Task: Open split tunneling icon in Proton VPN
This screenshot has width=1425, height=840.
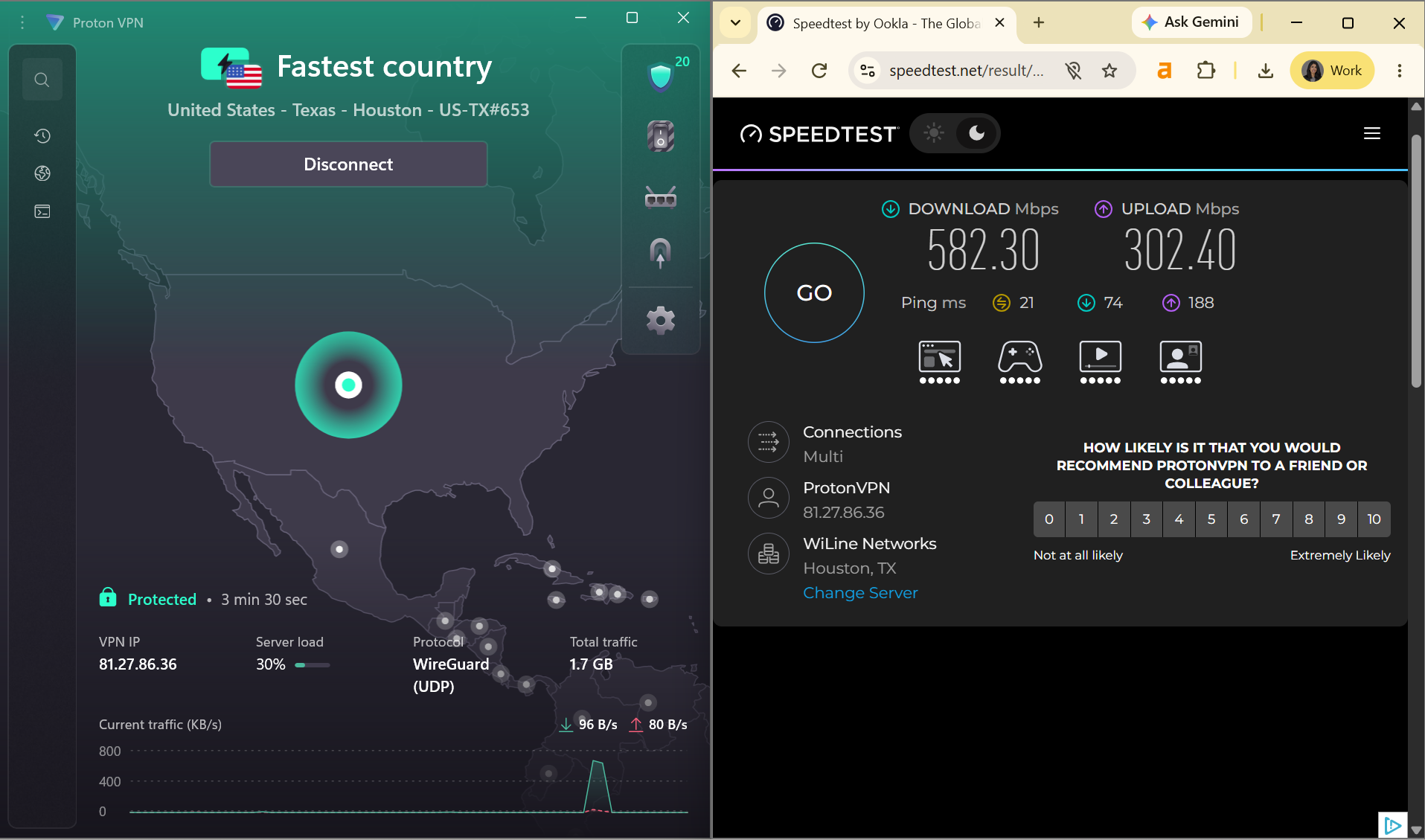Action: click(x=661, y=253)
